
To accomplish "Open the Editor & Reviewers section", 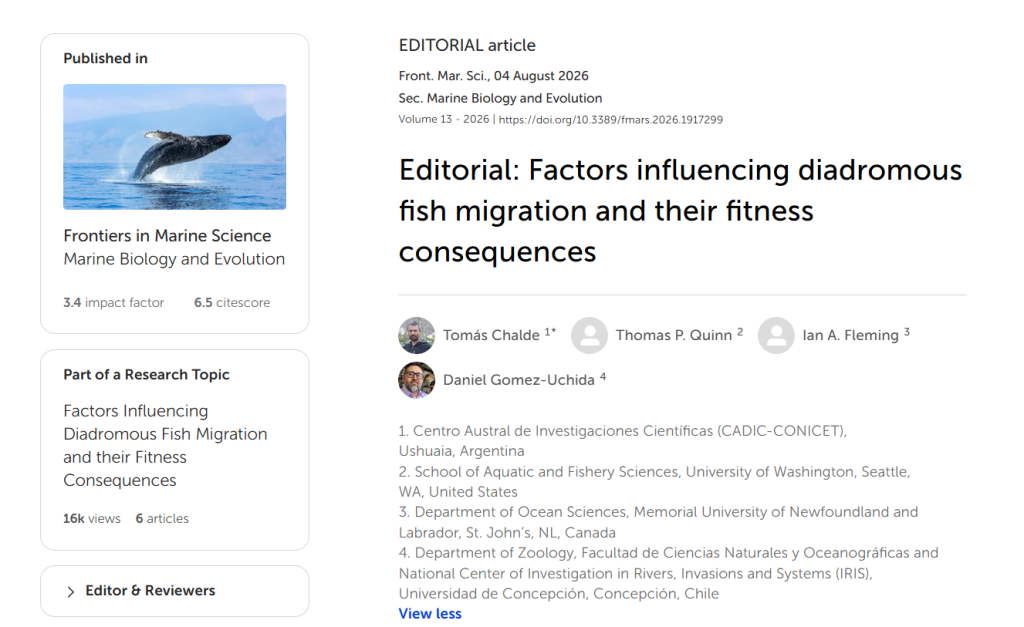I will (x=174, y=591).
